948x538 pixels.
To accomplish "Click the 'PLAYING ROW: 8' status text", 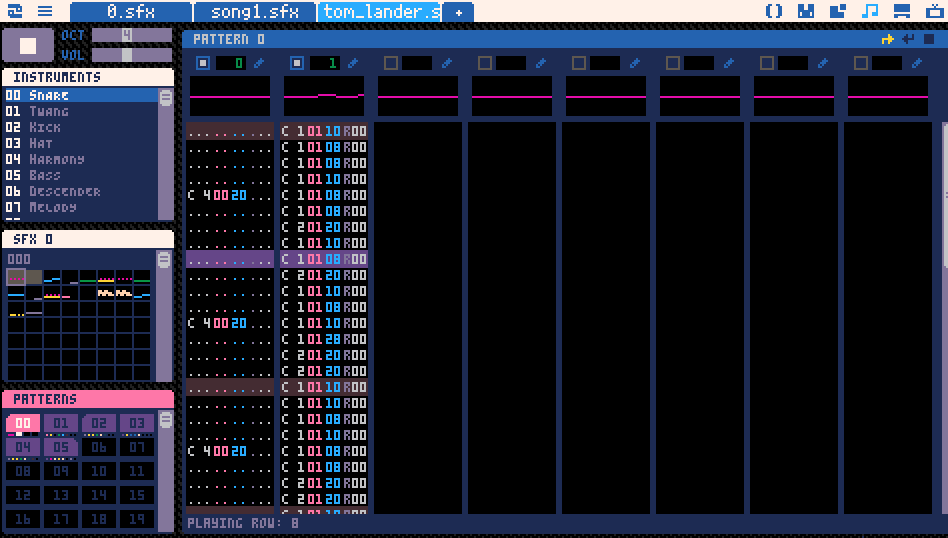I will (242, 523).
